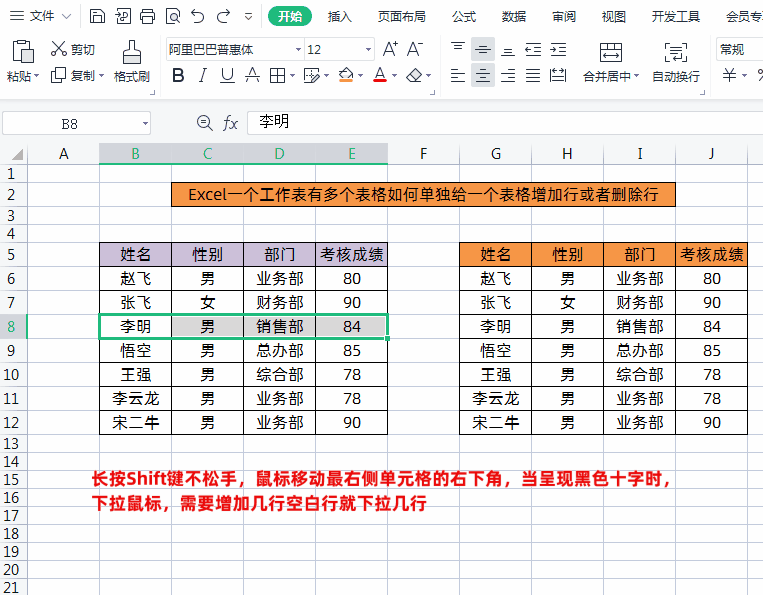Decrease font size with A- icon
The height and width of the screenshot is (595, 763).
point(415,49)
